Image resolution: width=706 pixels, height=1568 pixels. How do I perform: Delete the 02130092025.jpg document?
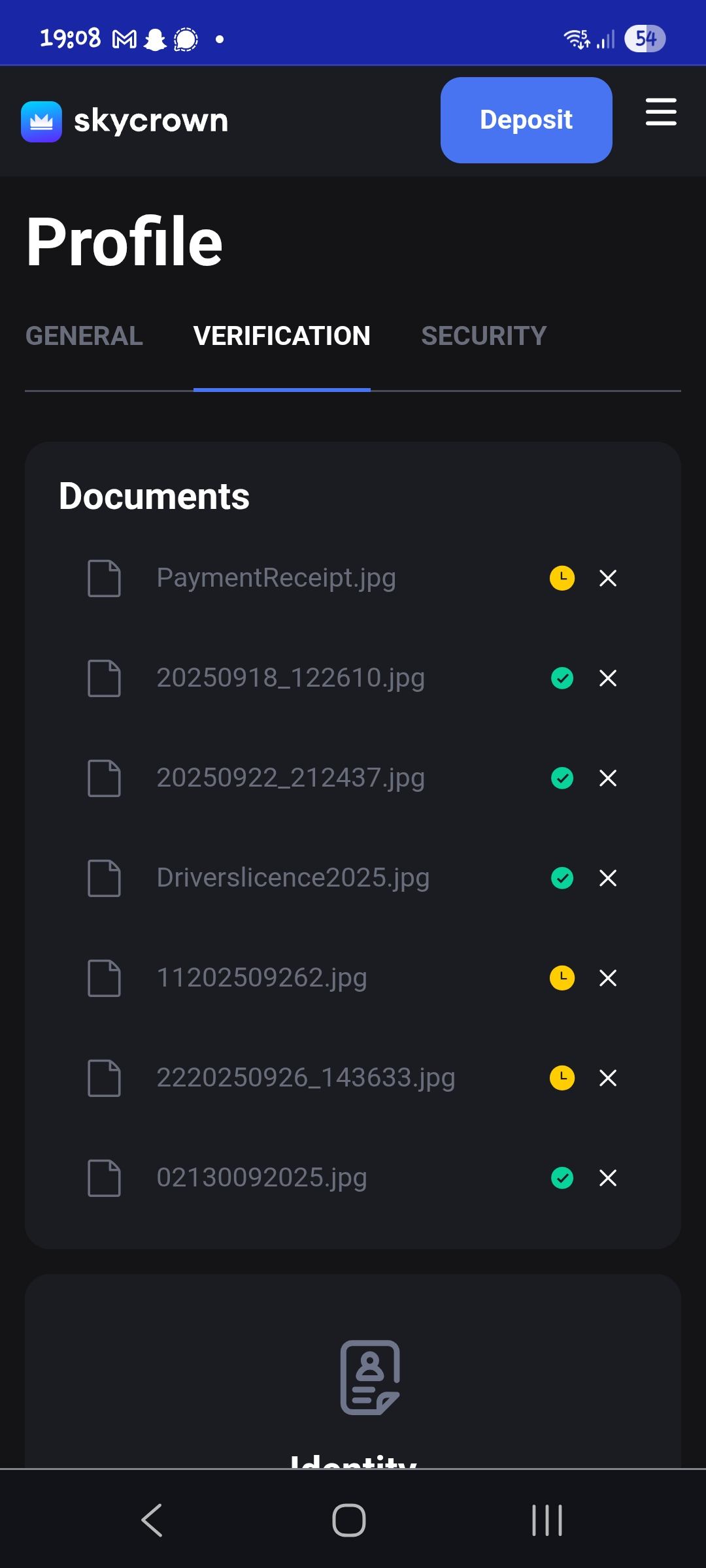[x=608, y=1178]
